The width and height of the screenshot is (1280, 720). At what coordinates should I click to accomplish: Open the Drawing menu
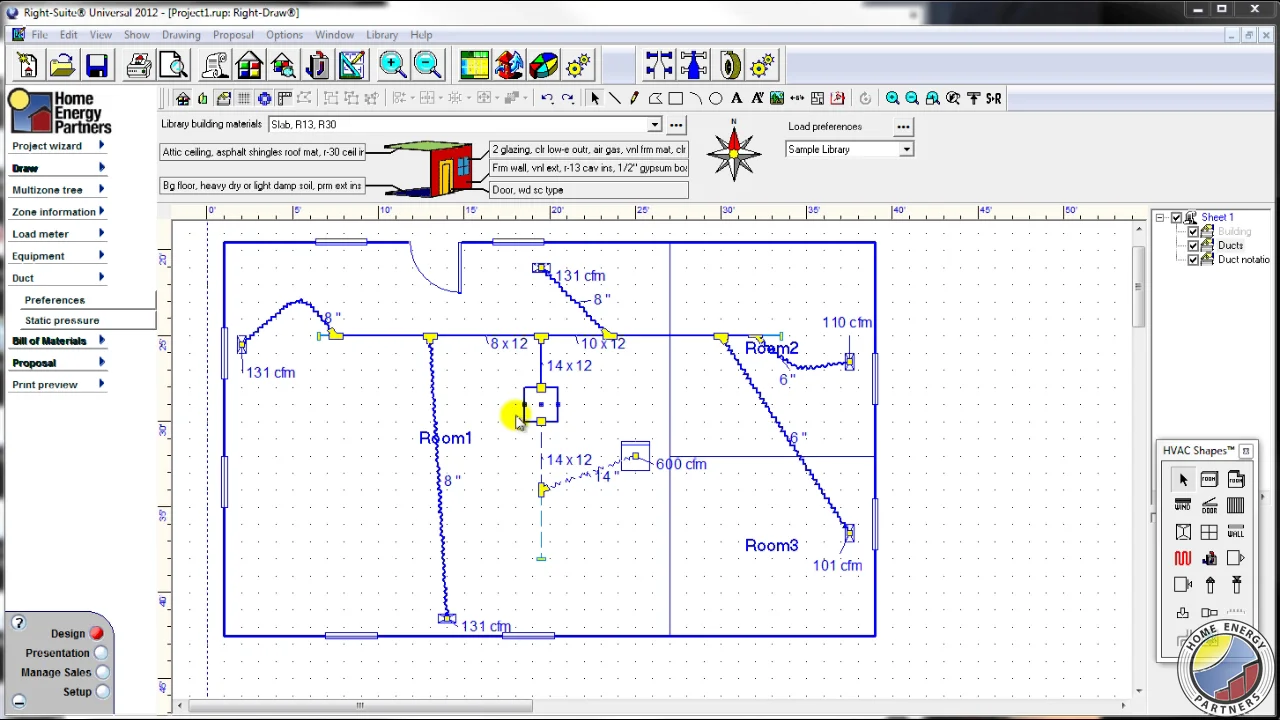click(181, 35)
